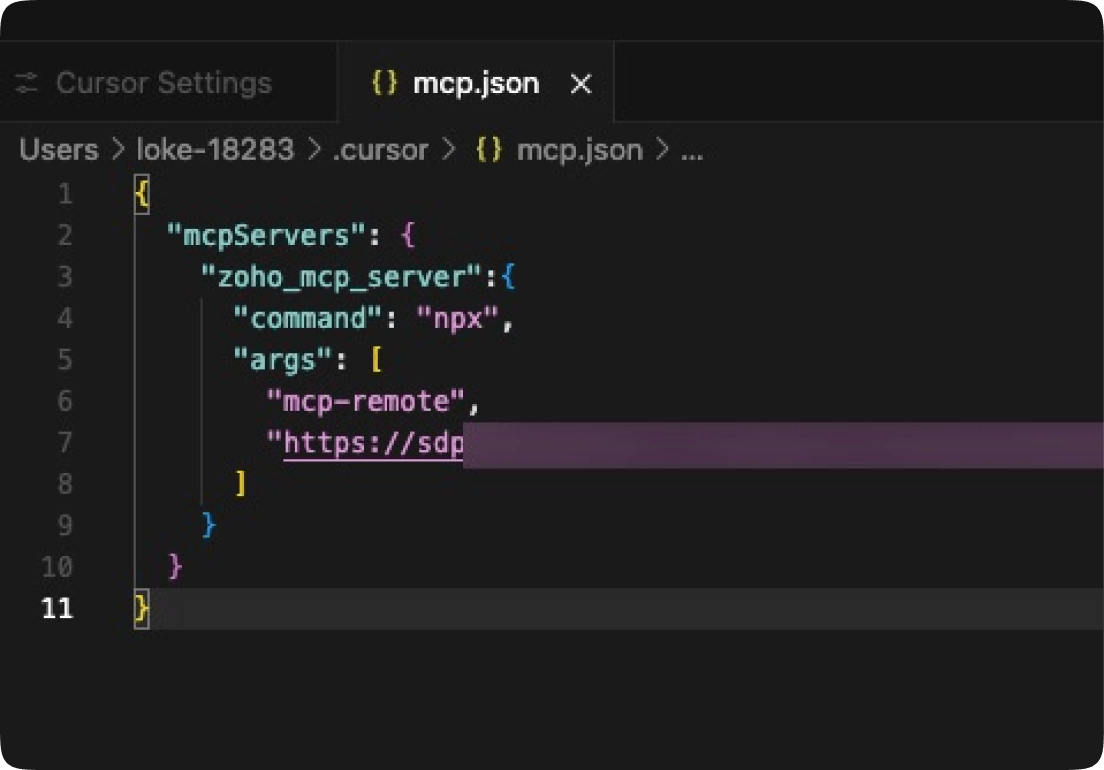
Task: Open the loke-18283 breadcrumb folder
Action: [215, 149]
